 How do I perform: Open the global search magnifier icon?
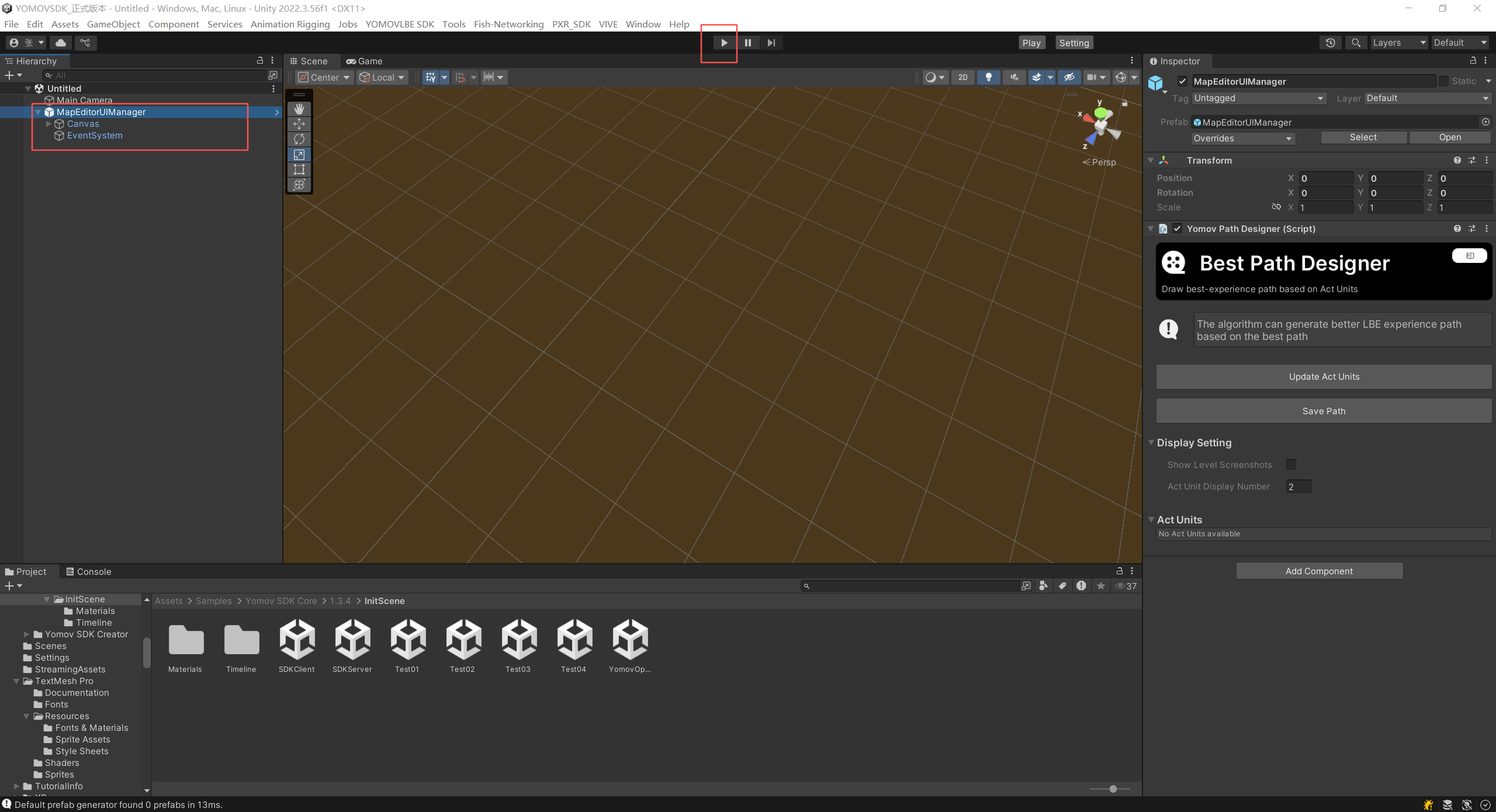1356,43
